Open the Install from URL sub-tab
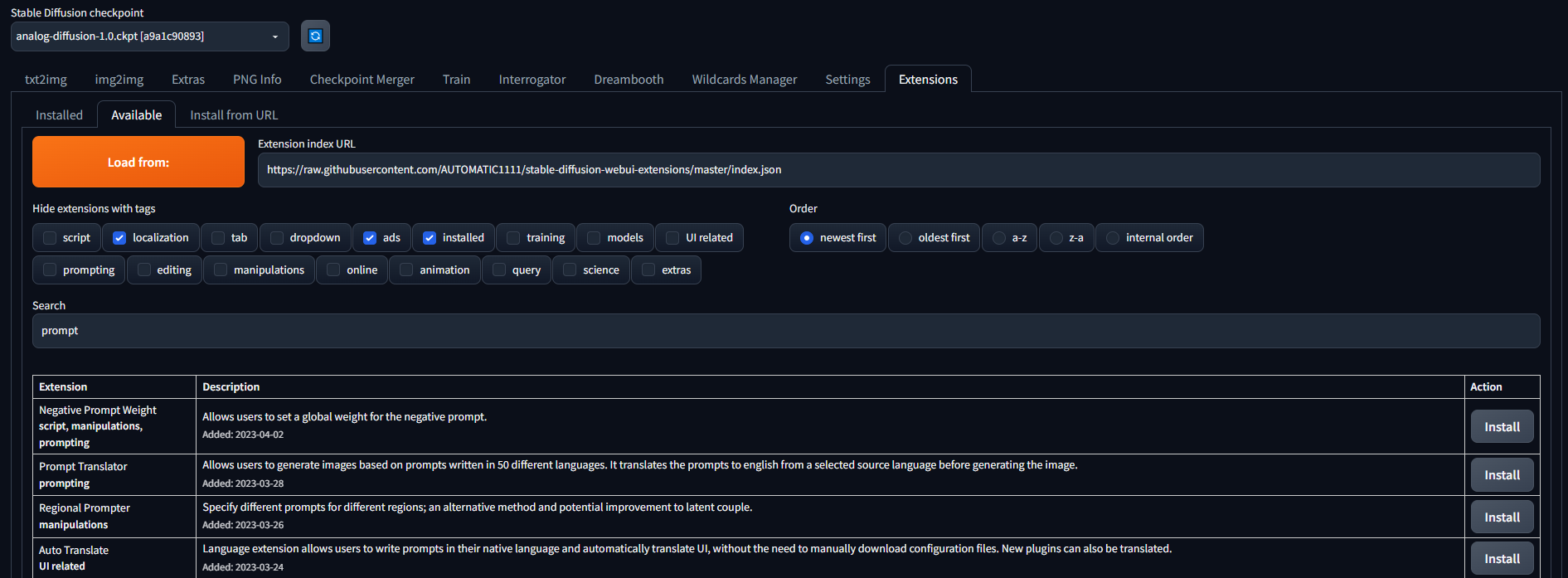 coord(234,115)
